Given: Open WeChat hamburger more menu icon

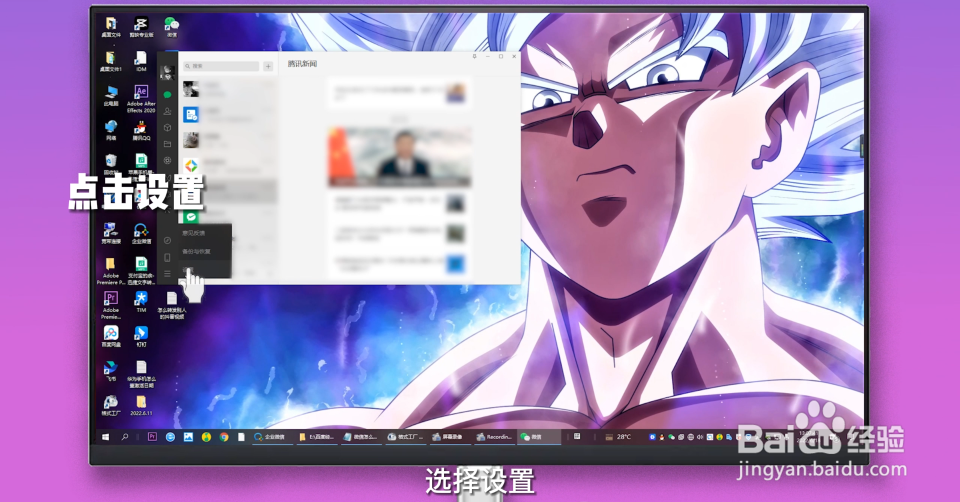Looking at the screenshot, I should pyautogui.click(x=167, y=274).
